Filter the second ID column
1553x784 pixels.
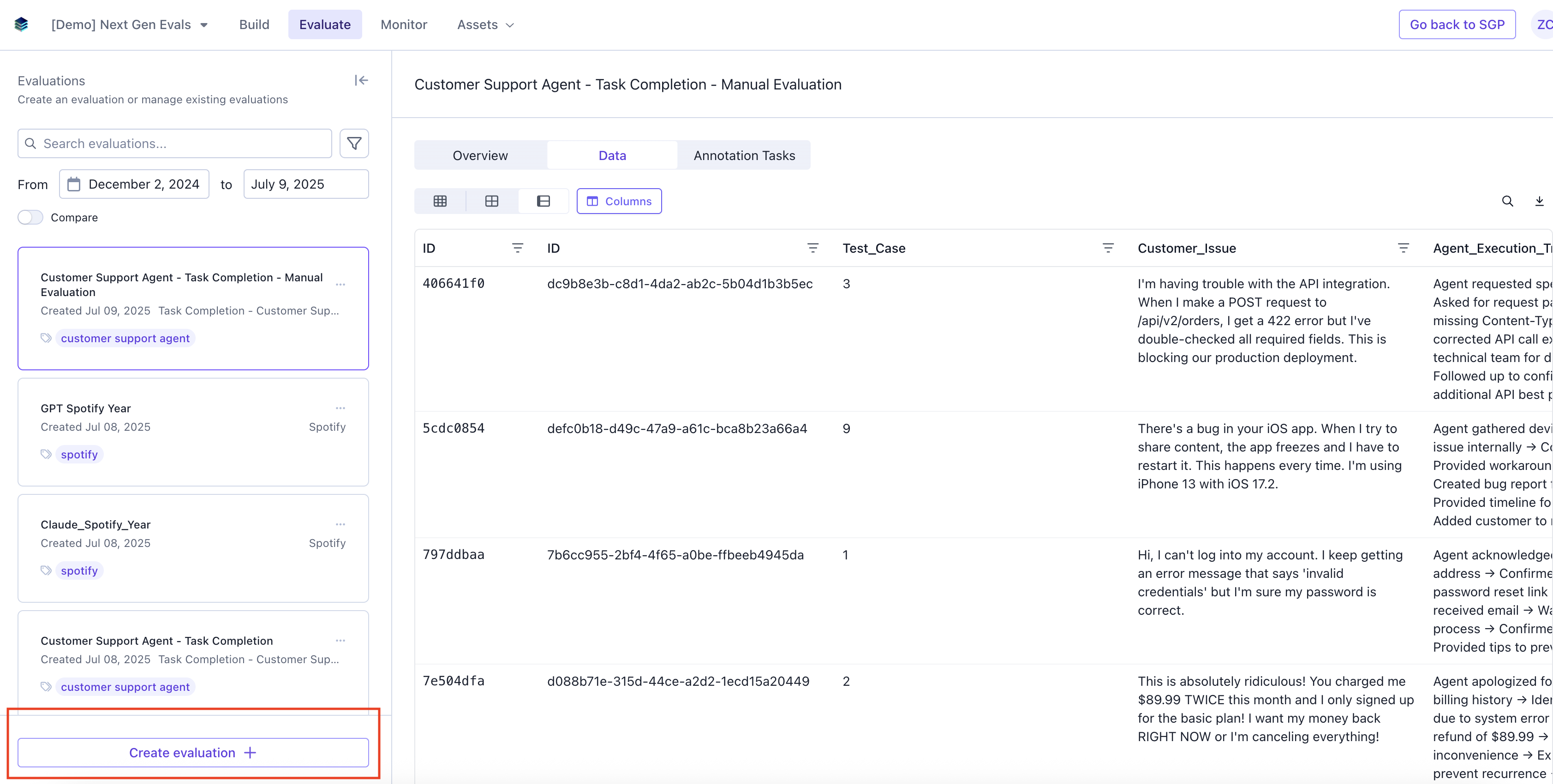pyautogui.click(x=812, y=248)
